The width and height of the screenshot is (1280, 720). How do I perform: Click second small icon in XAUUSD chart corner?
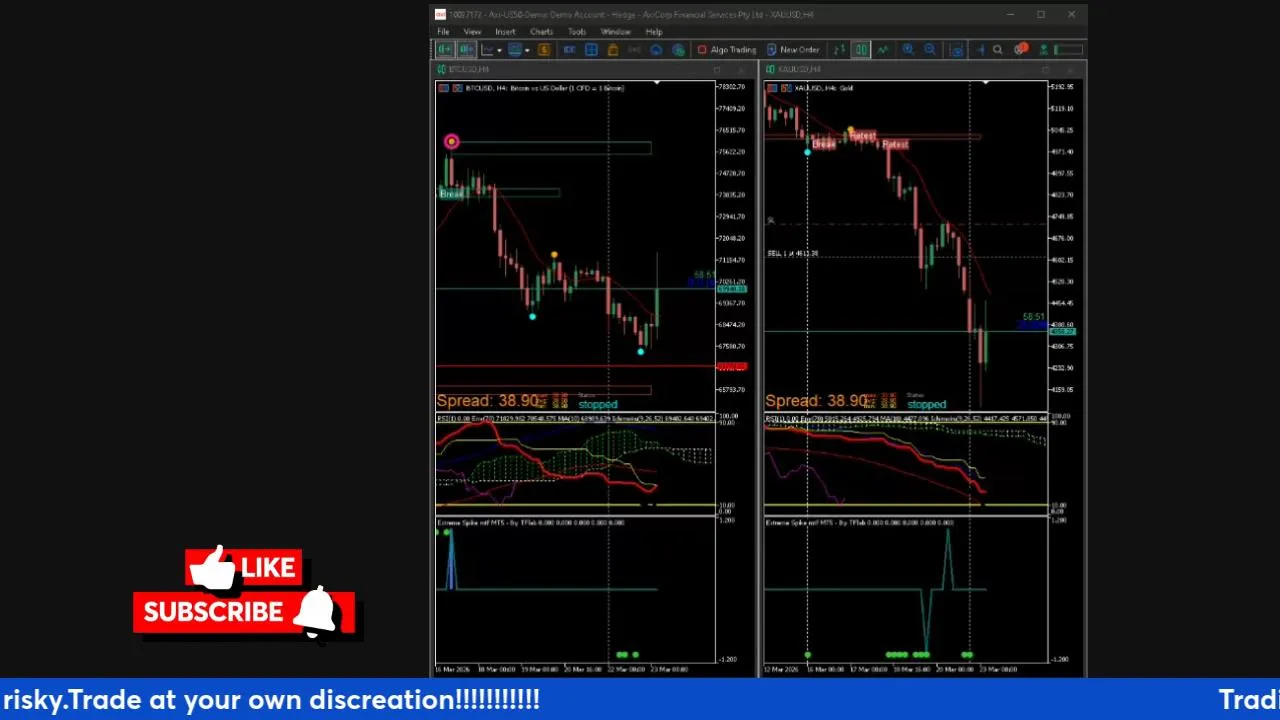point(786,88)
